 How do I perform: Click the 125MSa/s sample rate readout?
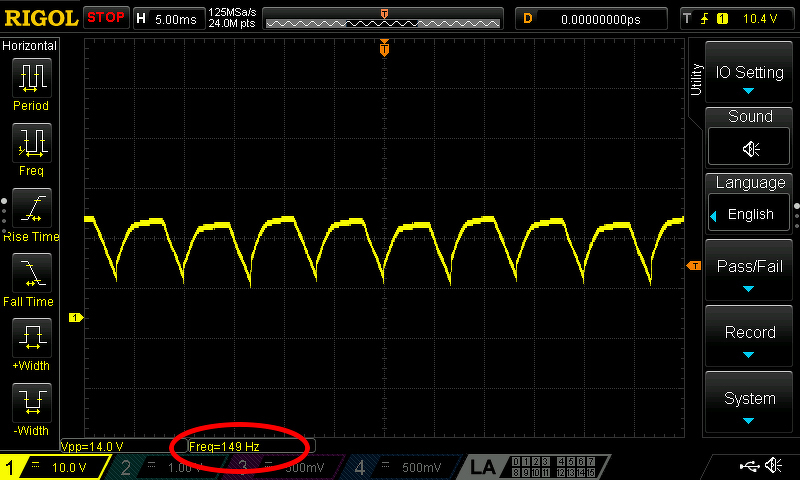[232, 12]
